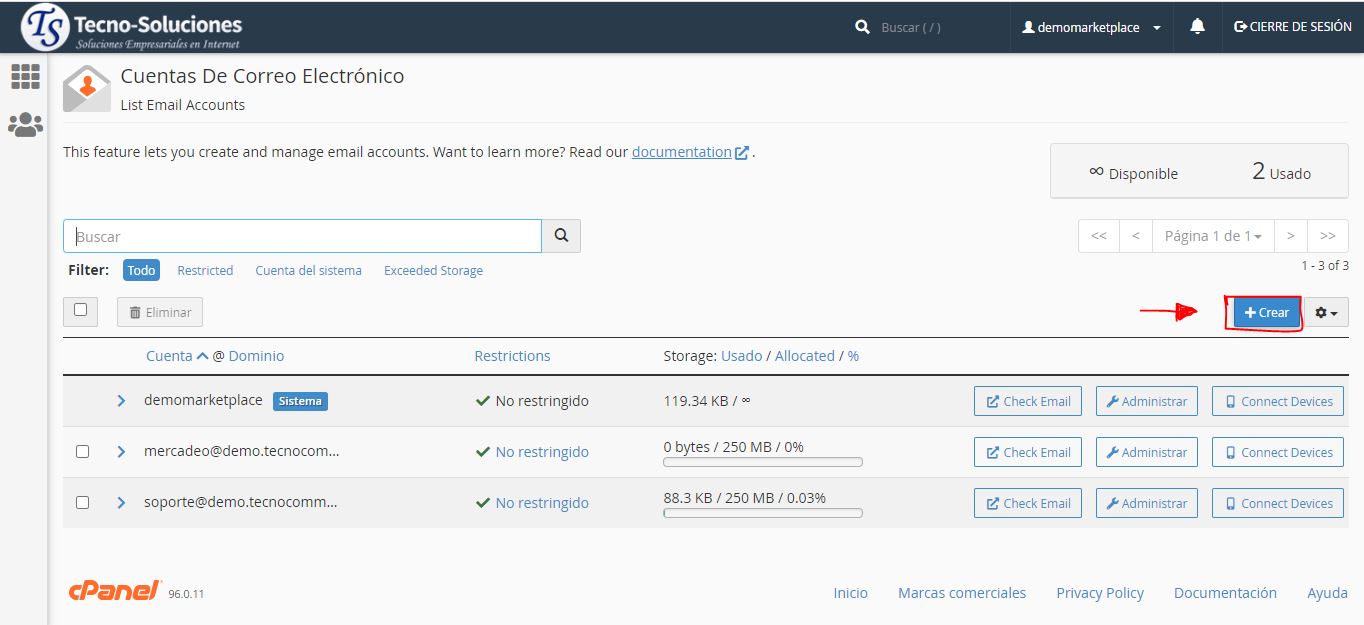The width and height of the screenshot is (1364, 625).
Task: Click the search magnifier button beside Buscar
Action: [561, 236]
